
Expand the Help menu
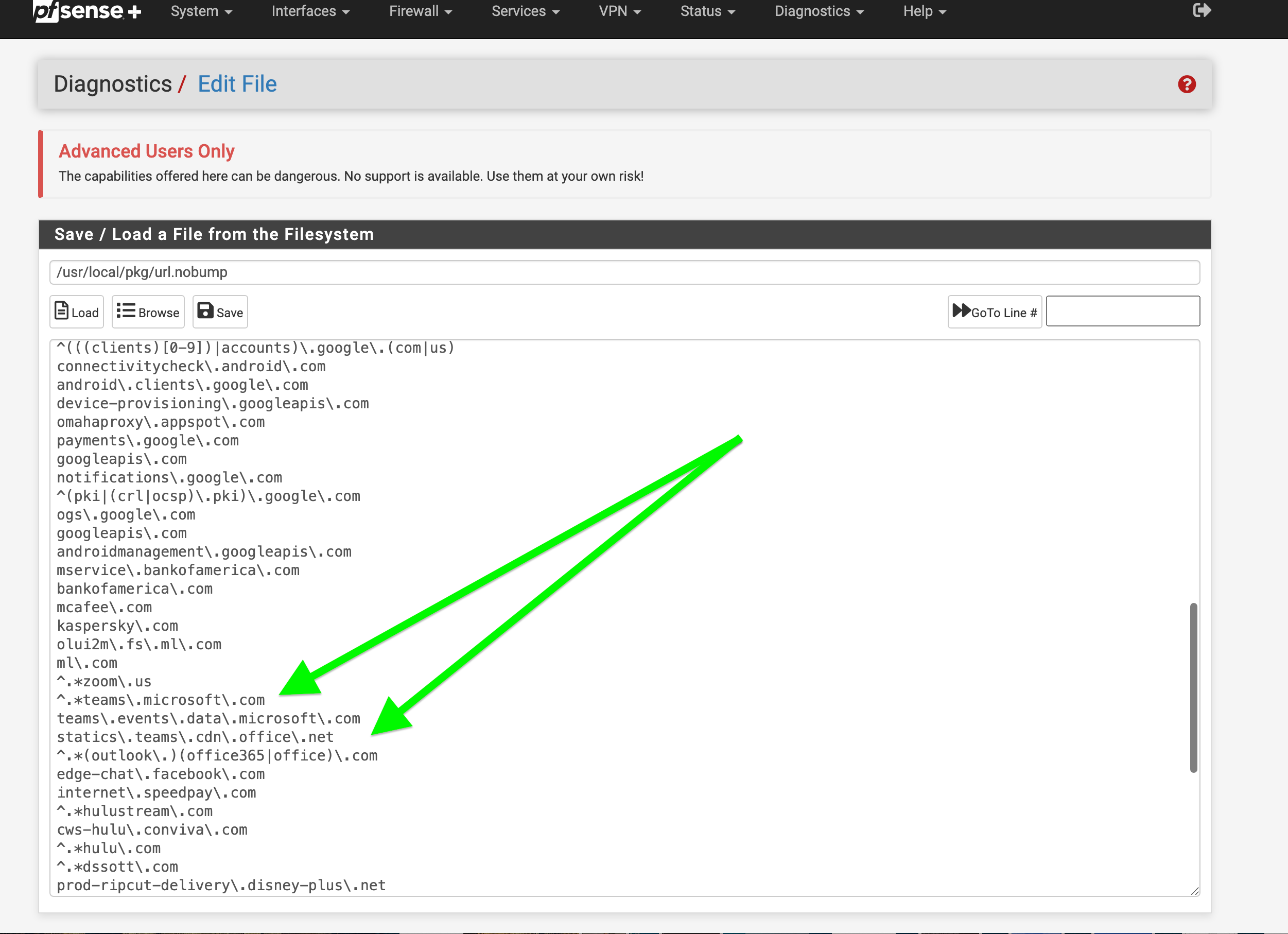coord(925,11)
